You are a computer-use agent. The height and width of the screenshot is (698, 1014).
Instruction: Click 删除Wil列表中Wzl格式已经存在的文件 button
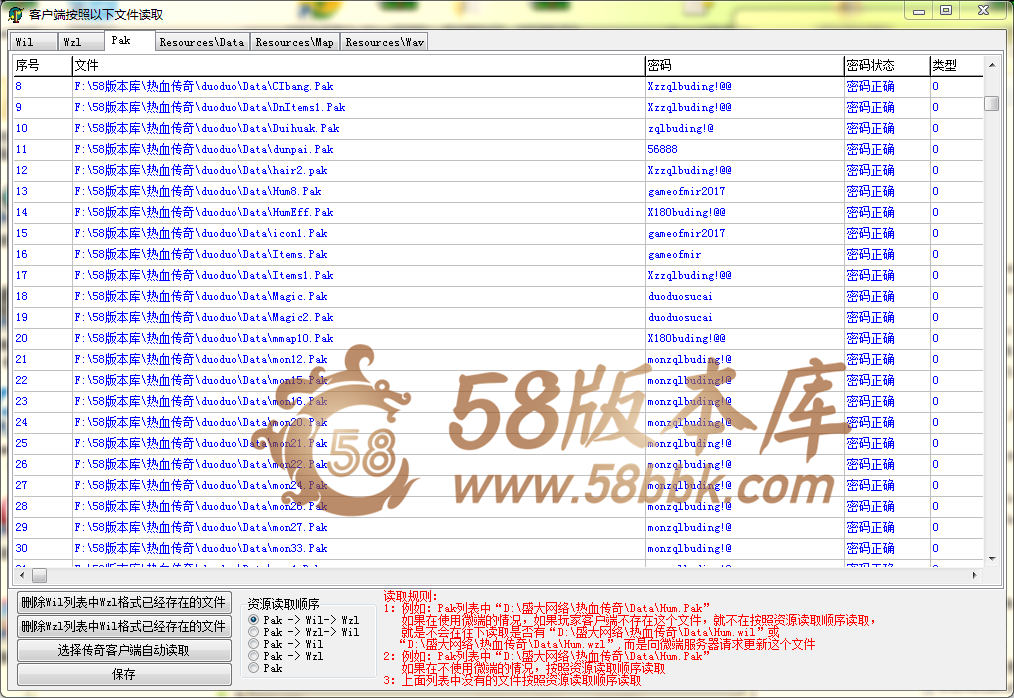(x=124, y=602)
